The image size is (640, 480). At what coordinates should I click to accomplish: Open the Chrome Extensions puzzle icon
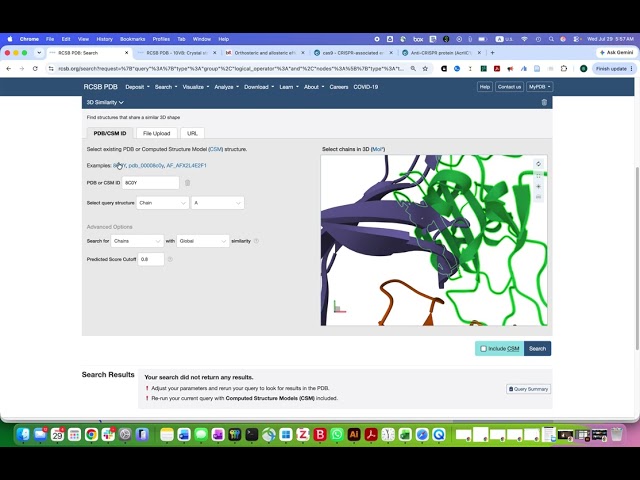click(x=564, y=69)
